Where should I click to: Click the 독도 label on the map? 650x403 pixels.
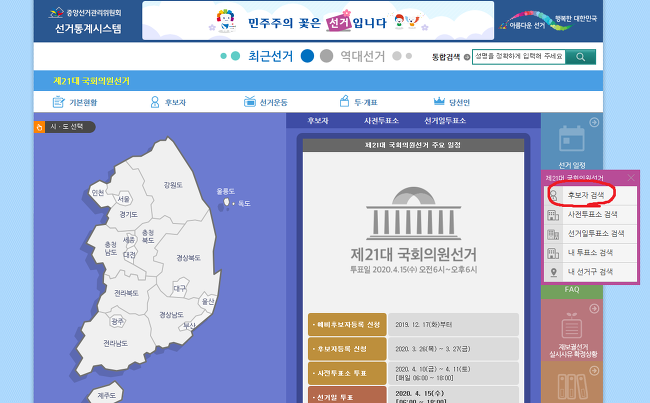coord(244,204)
